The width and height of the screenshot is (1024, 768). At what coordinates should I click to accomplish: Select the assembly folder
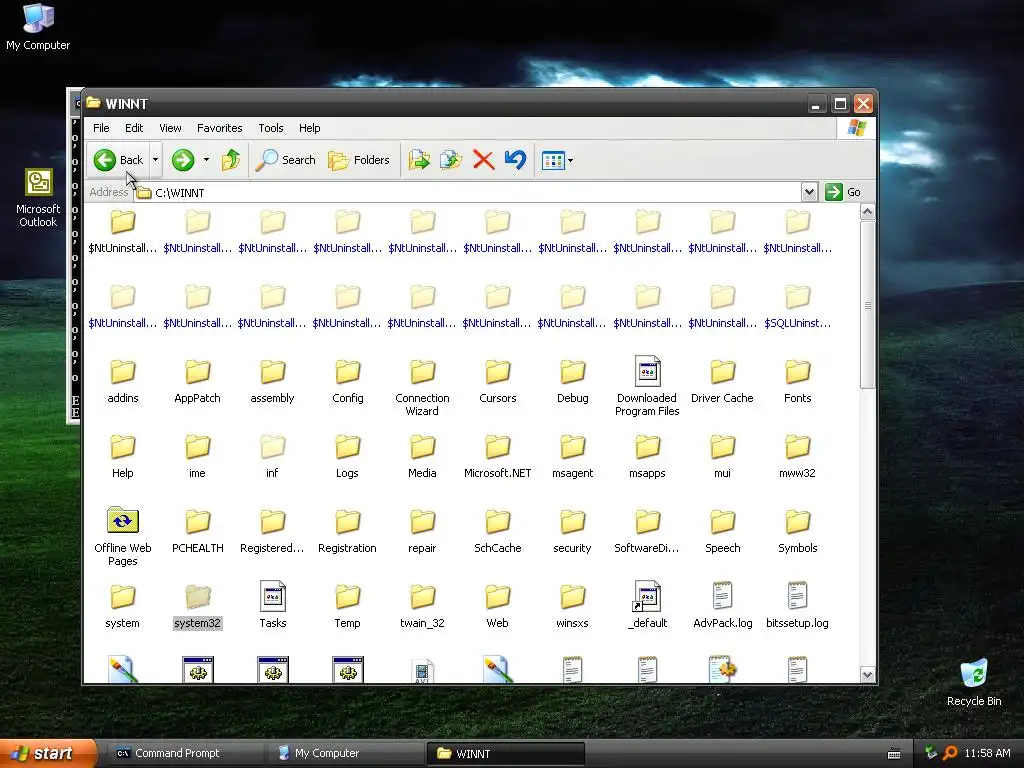click(272, 381)
